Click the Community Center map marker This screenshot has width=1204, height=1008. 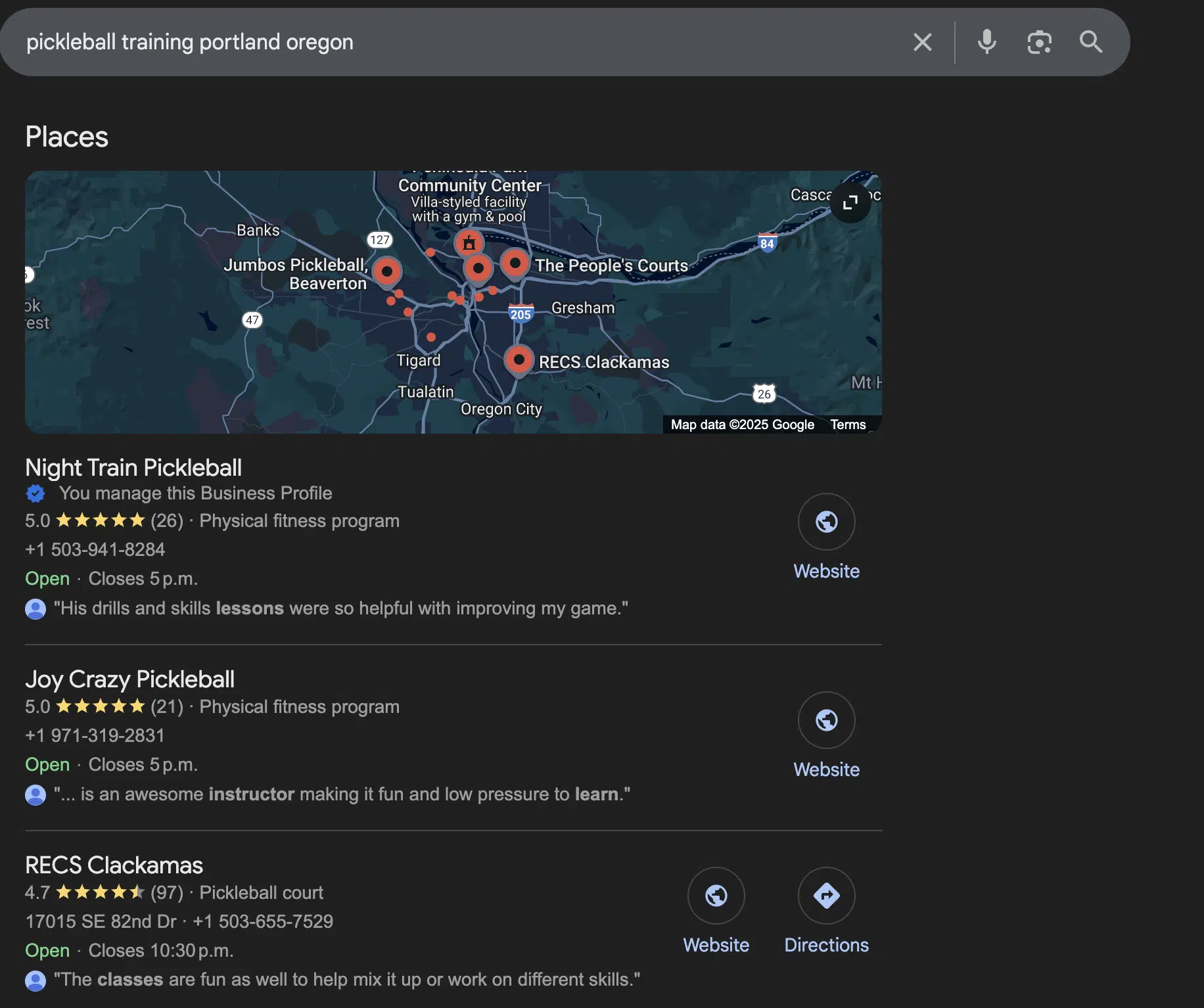click(x=469, y=243)
